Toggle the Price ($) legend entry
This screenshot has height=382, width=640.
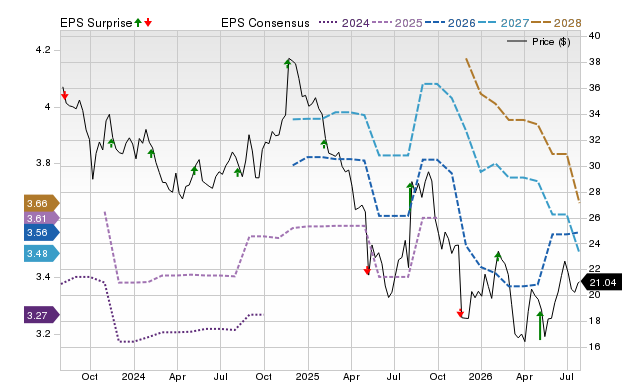(x=539, y=42)
